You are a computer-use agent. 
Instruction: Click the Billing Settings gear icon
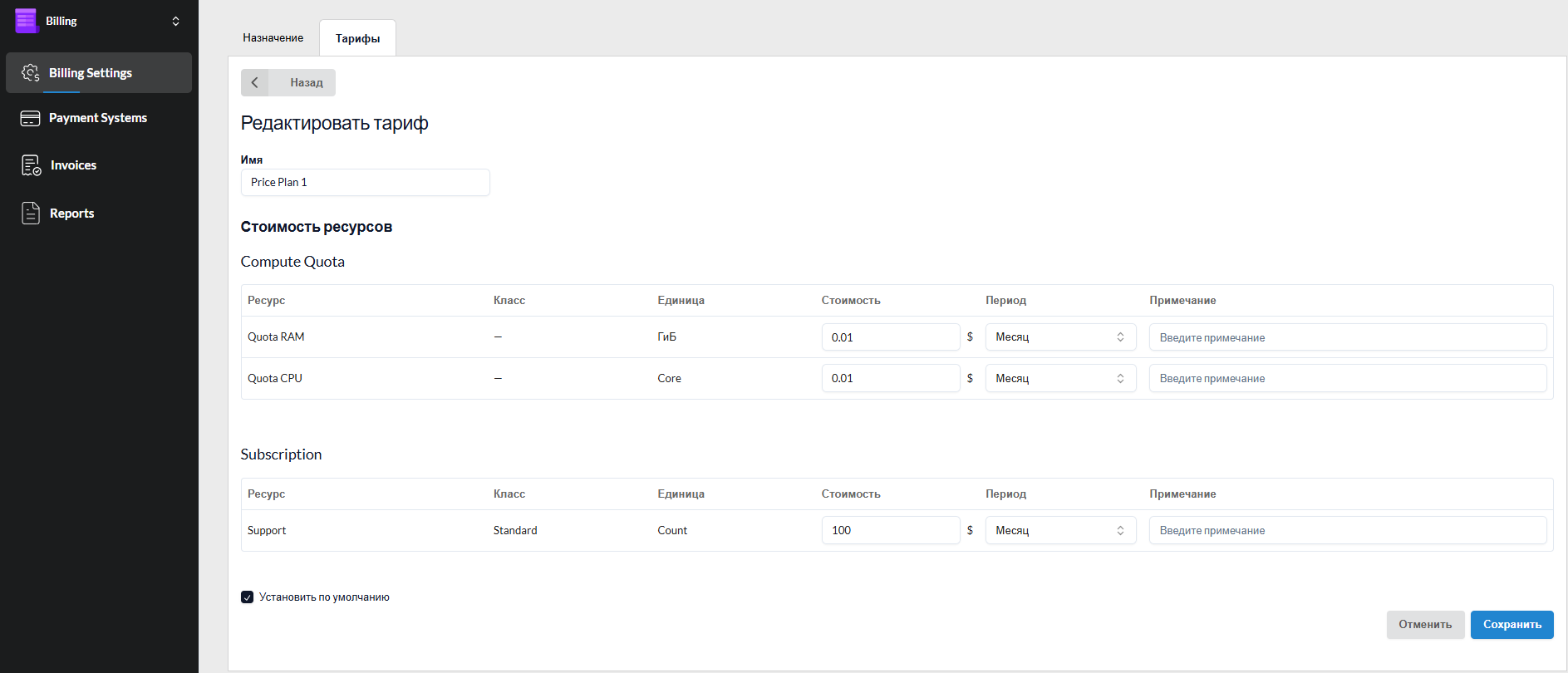[31, 73]
